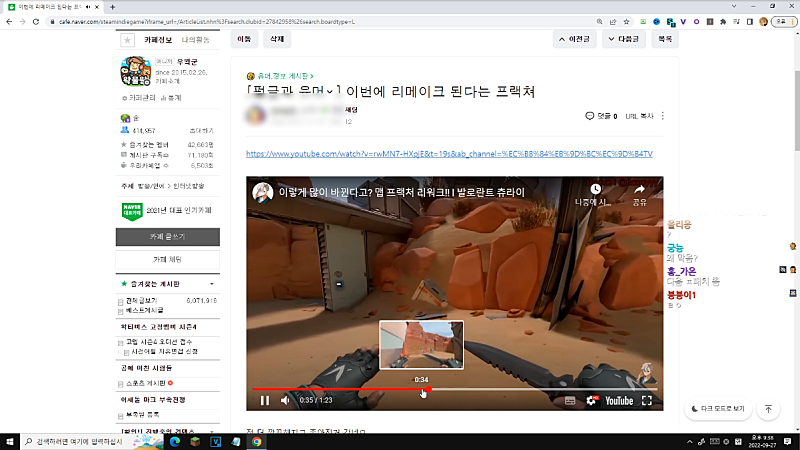The image size is (800, 450).
Task: Toggle the browser side panel icon
Action: [x=750, y=22]
